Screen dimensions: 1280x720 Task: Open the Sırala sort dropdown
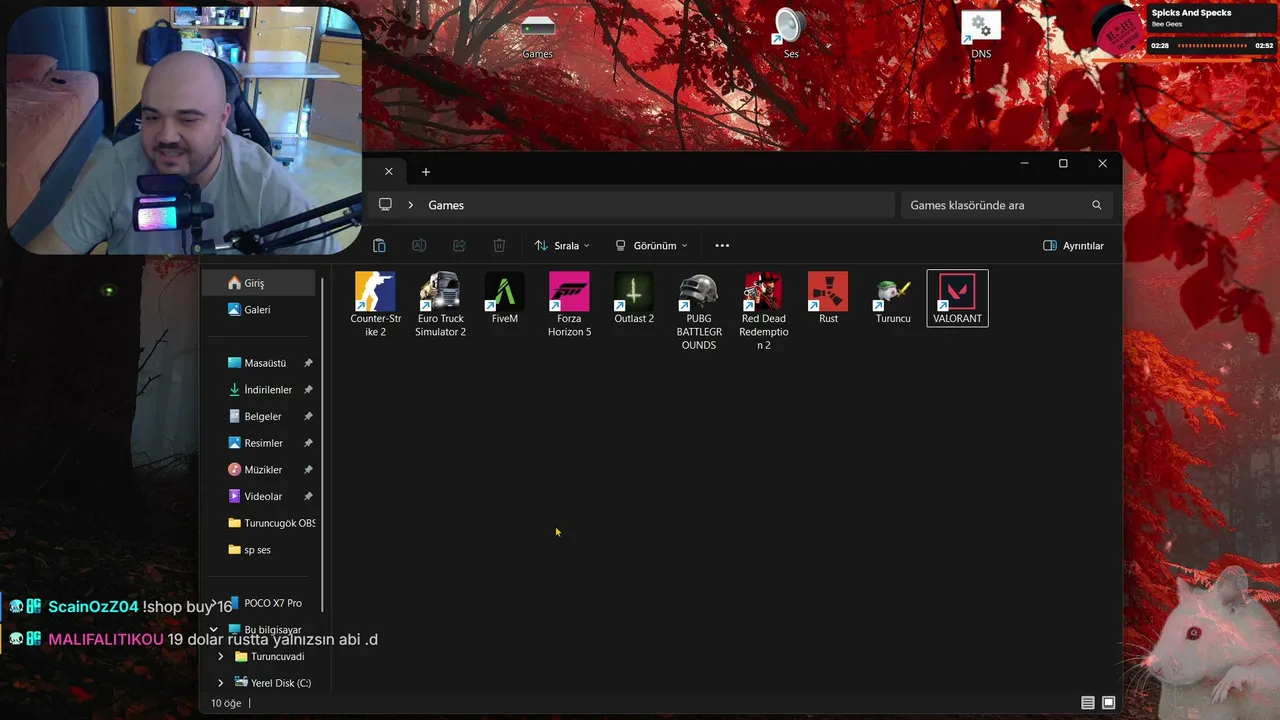coord(562,245)
